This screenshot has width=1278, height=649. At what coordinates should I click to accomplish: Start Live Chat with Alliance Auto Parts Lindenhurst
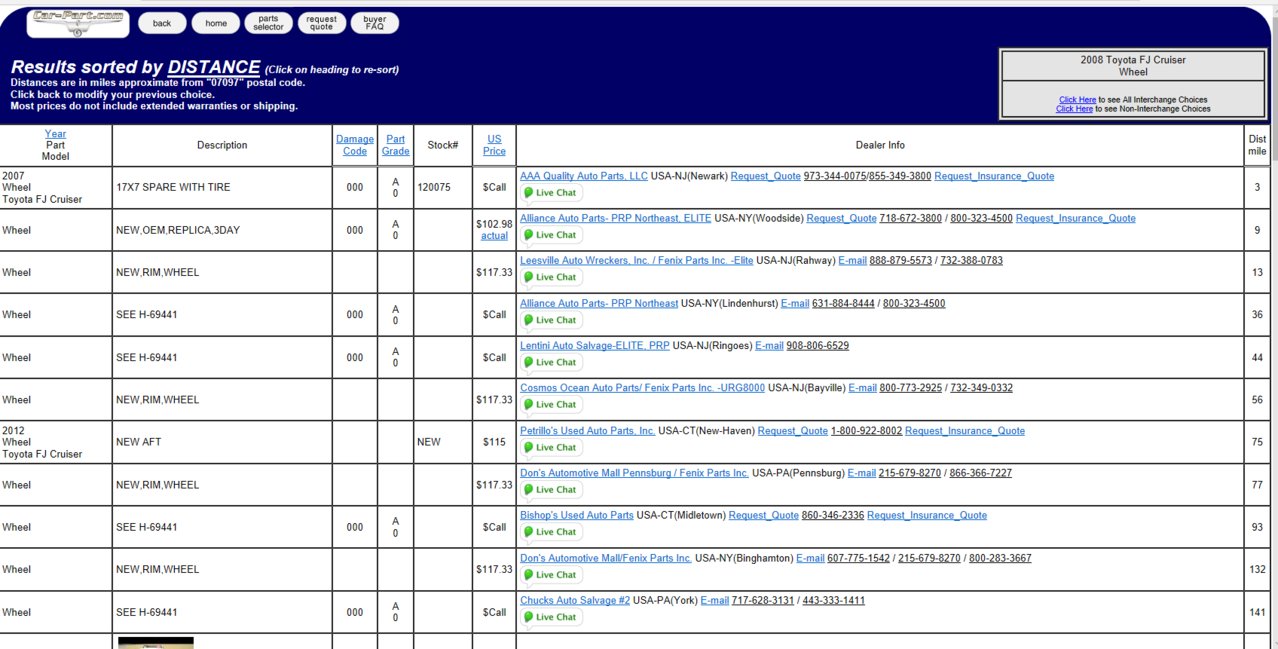(x=551, y=320)
